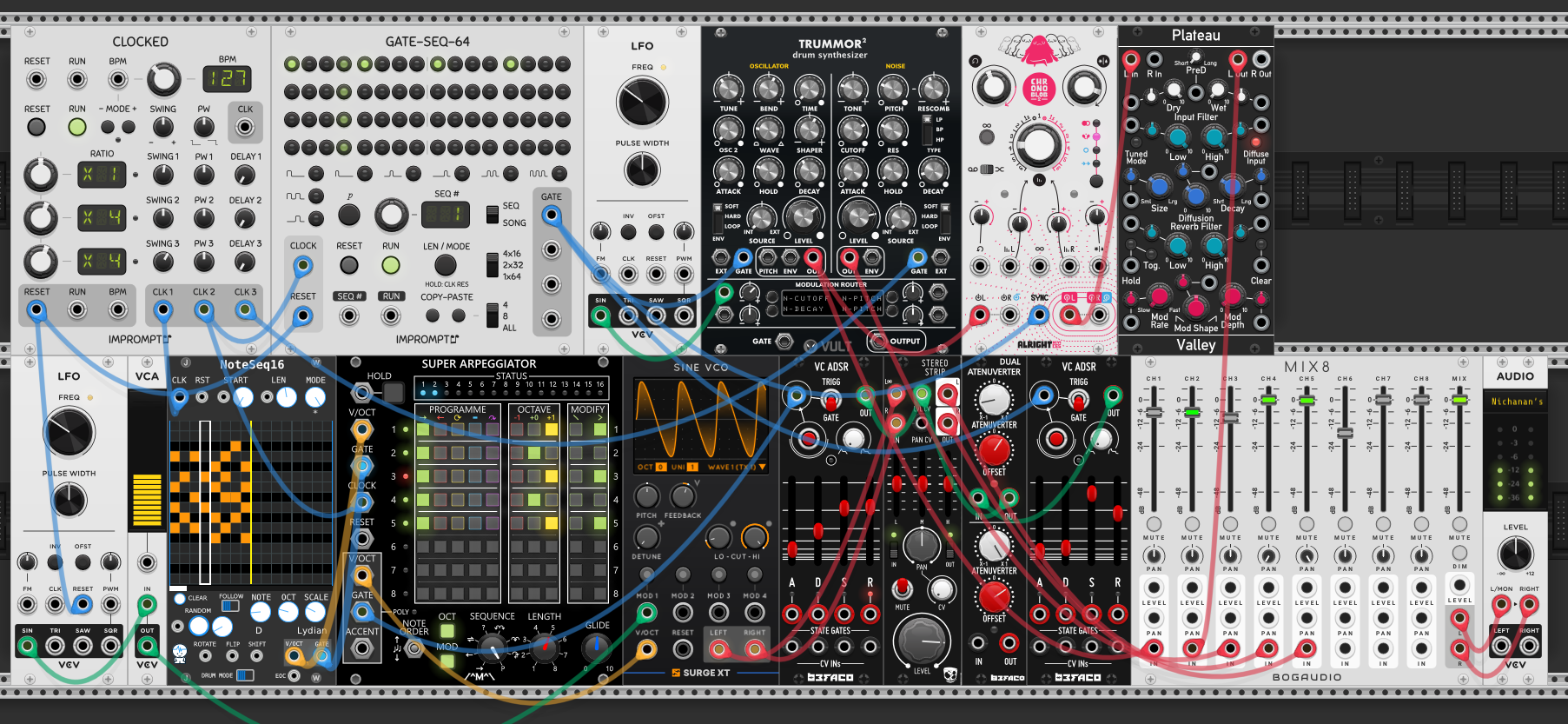1568x724 pixels.
Task: Click the Trummor TUNE knob
Action: [x=728, y=89]
